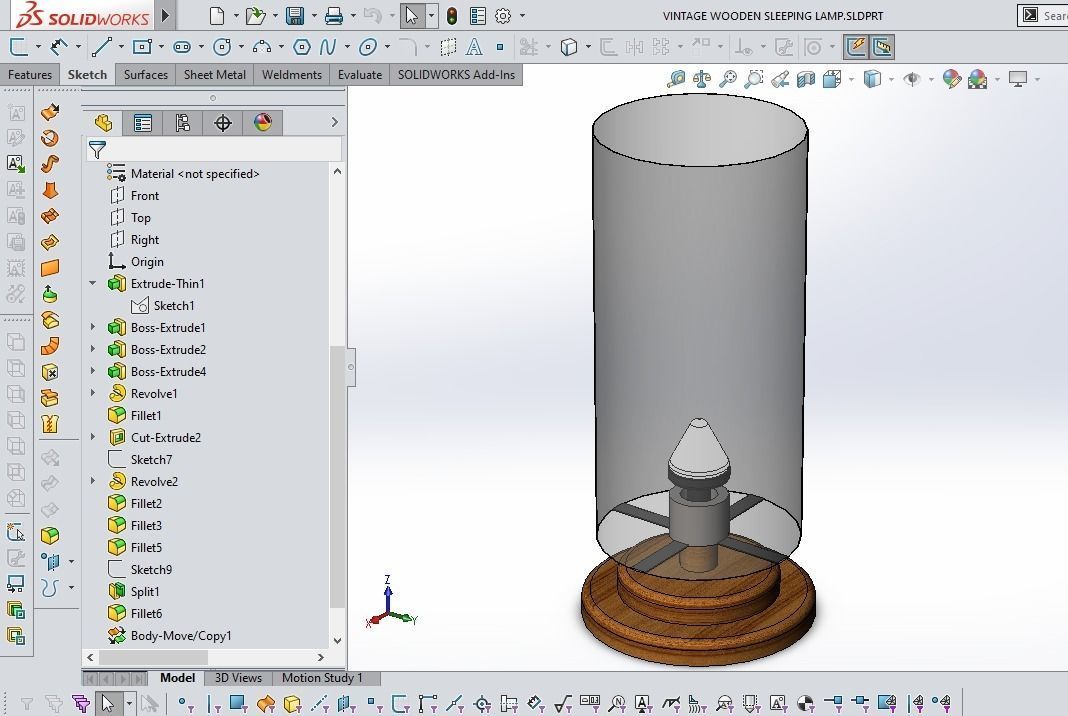The width and height of the screenshot is (1068, 716).
Task: Switch to the Features tab
Action: click(30, 75)
